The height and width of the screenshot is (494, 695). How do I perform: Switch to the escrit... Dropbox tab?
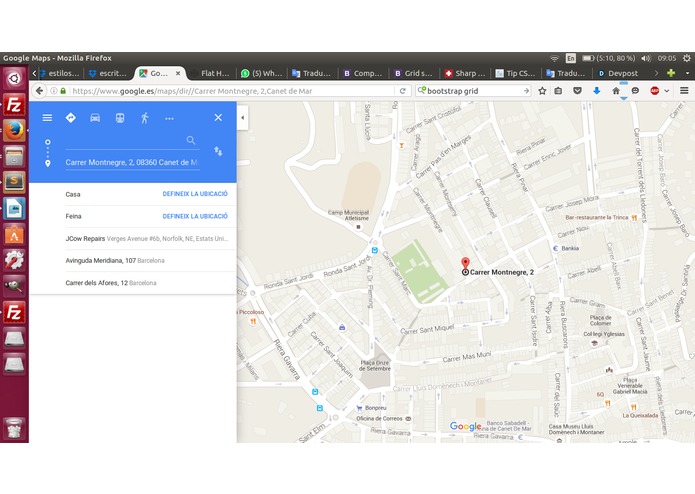108,73
